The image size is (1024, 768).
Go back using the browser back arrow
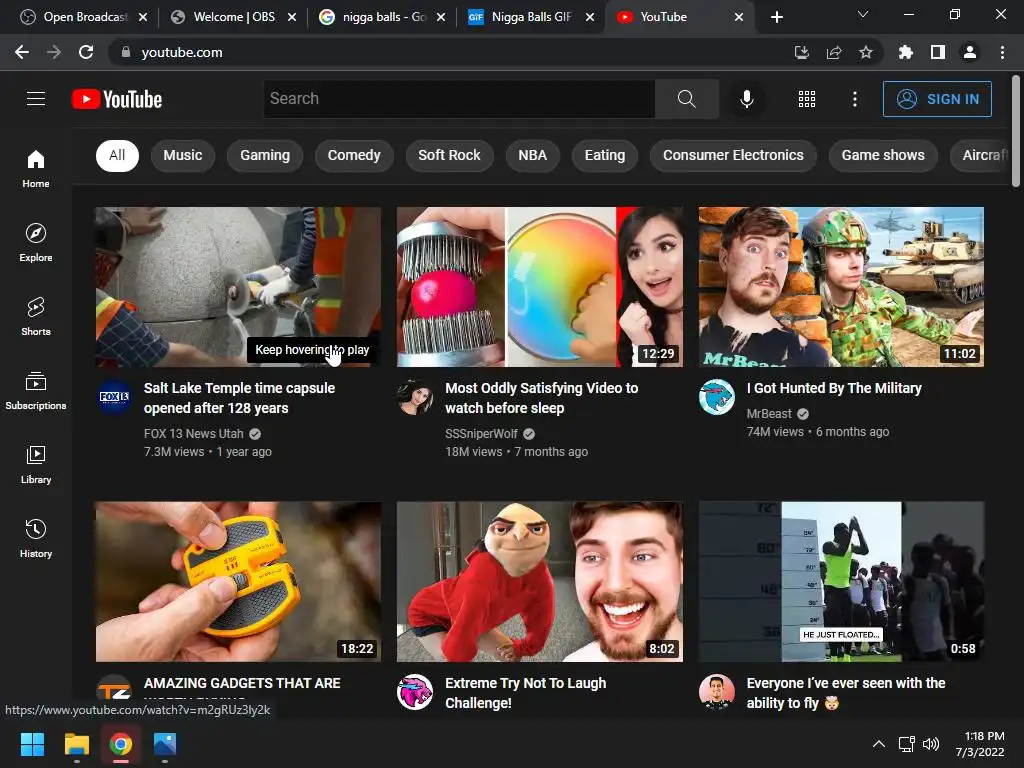(x=22, y=52)
